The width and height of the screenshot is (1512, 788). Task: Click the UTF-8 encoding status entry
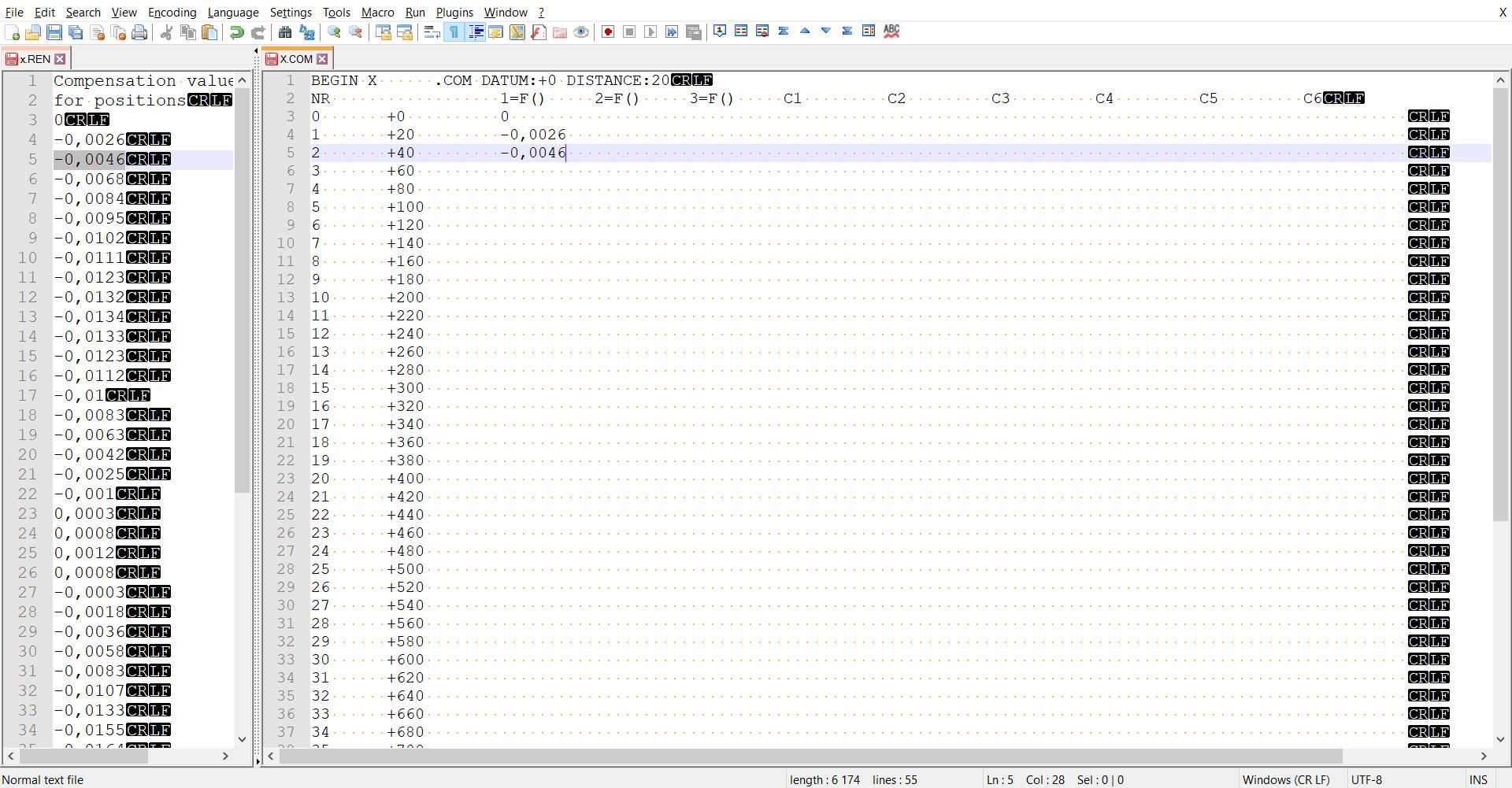point(1366,779)
